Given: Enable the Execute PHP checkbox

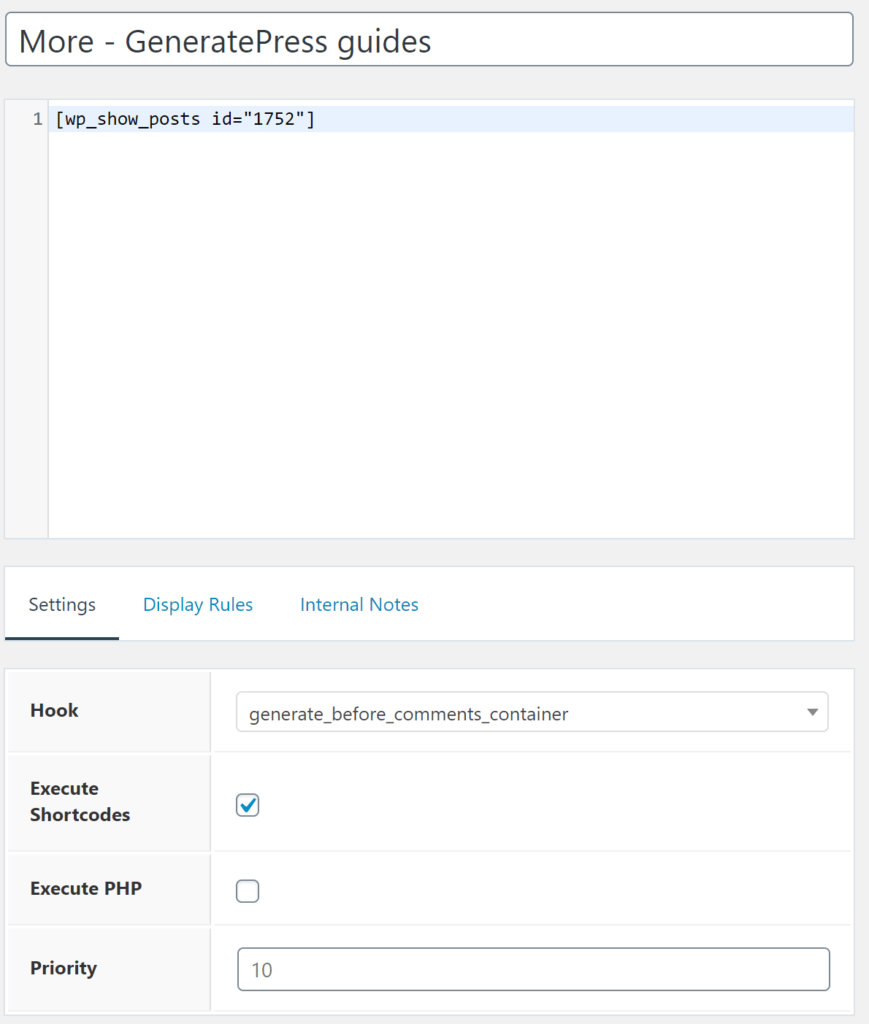Looking at the screenshot, I should [247, 891].
